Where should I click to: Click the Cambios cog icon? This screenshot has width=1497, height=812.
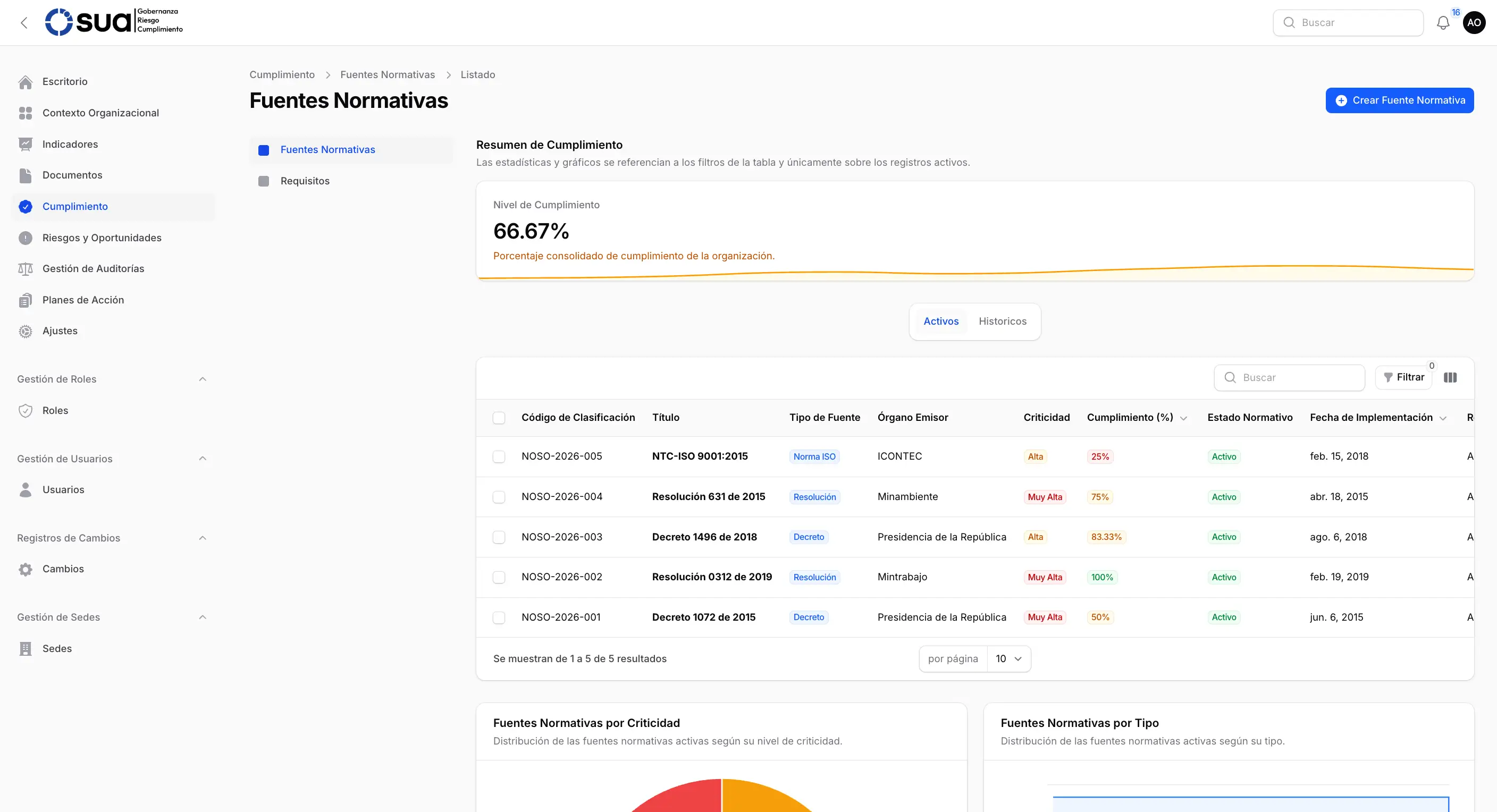[x=26, y=569]
